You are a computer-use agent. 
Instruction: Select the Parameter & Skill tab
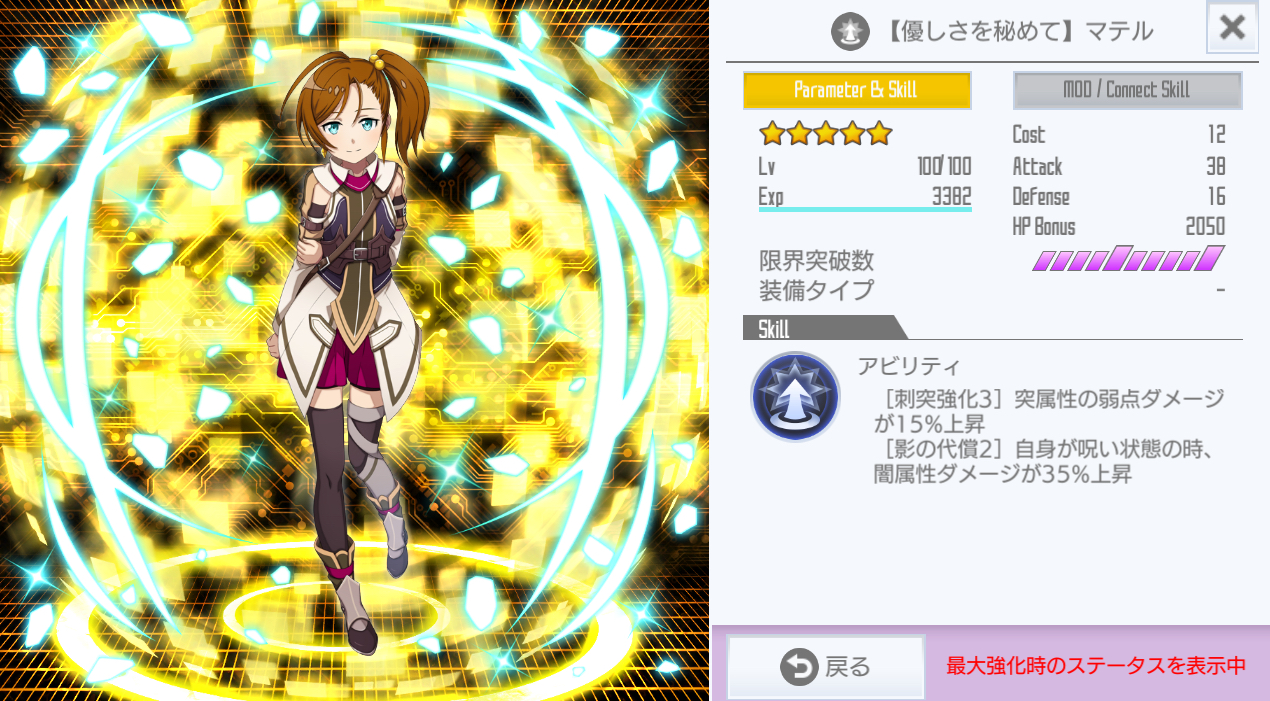[857, 90]
